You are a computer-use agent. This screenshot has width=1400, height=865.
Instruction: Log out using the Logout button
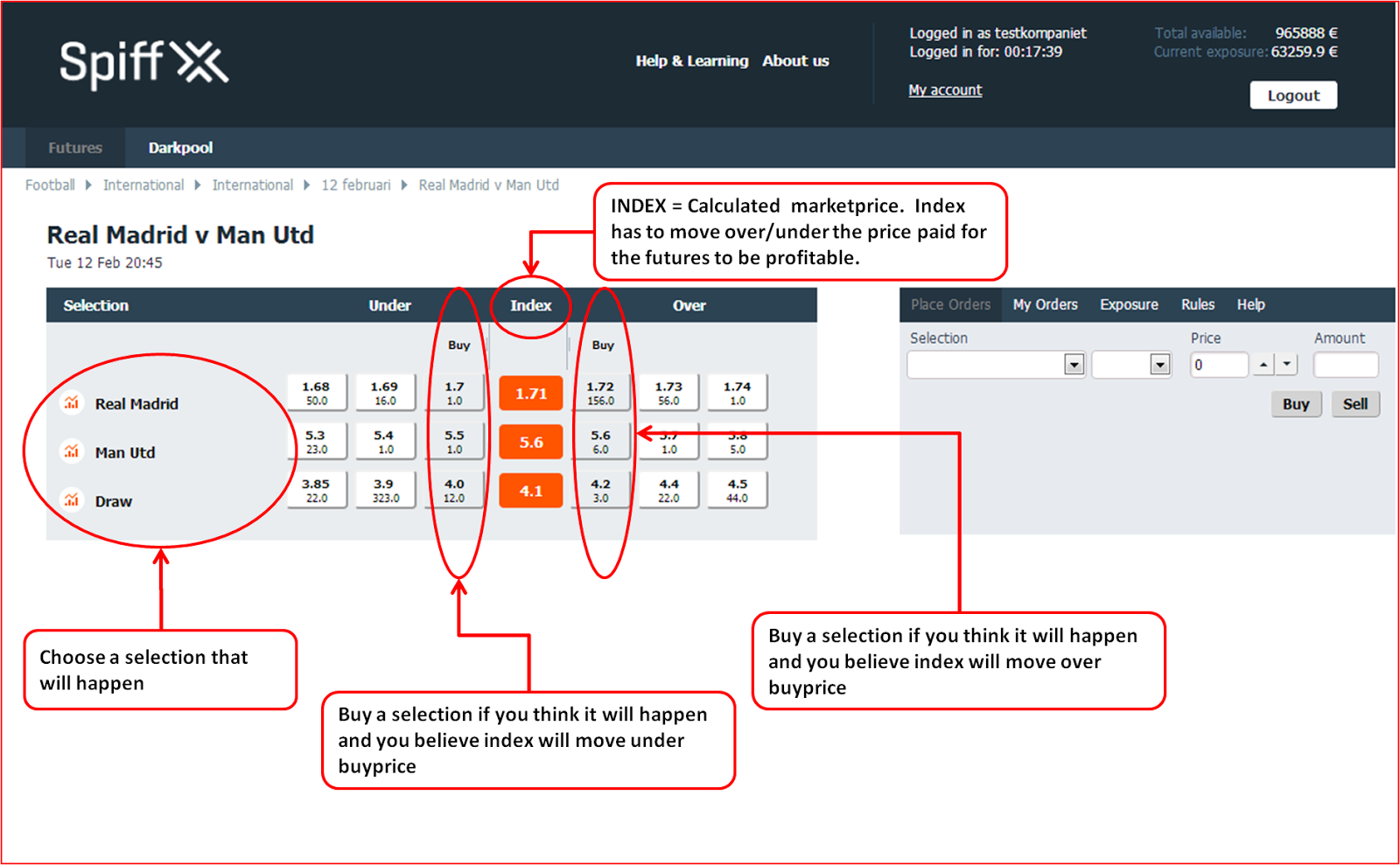click(x=1293, y=95)
